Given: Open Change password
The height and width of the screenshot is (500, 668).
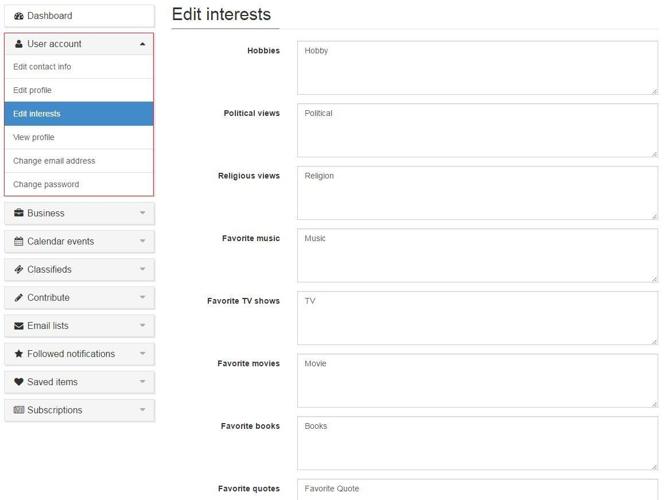Looking at the screenshot, I should point(79,184).
